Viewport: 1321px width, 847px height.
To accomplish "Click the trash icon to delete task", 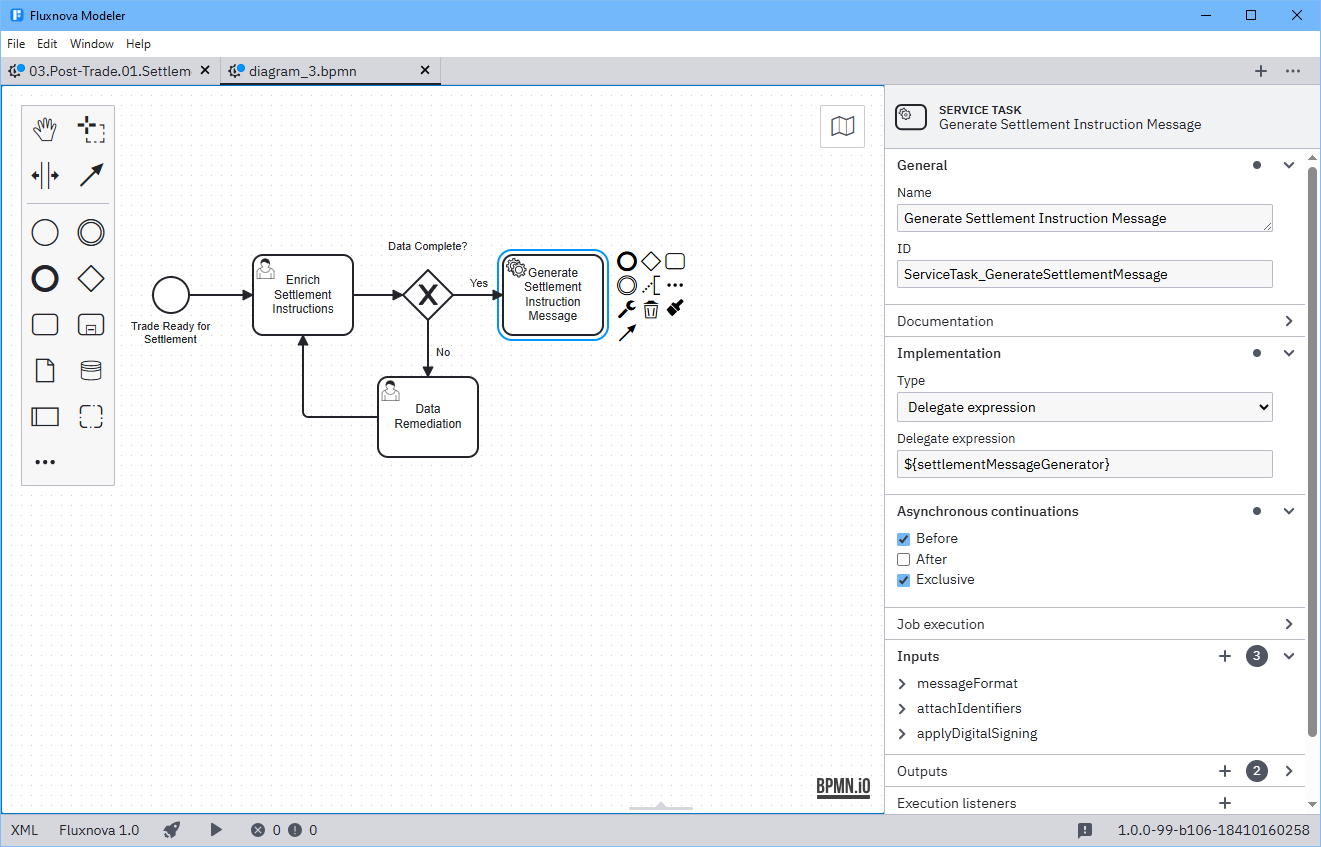I will click(651, 310).
